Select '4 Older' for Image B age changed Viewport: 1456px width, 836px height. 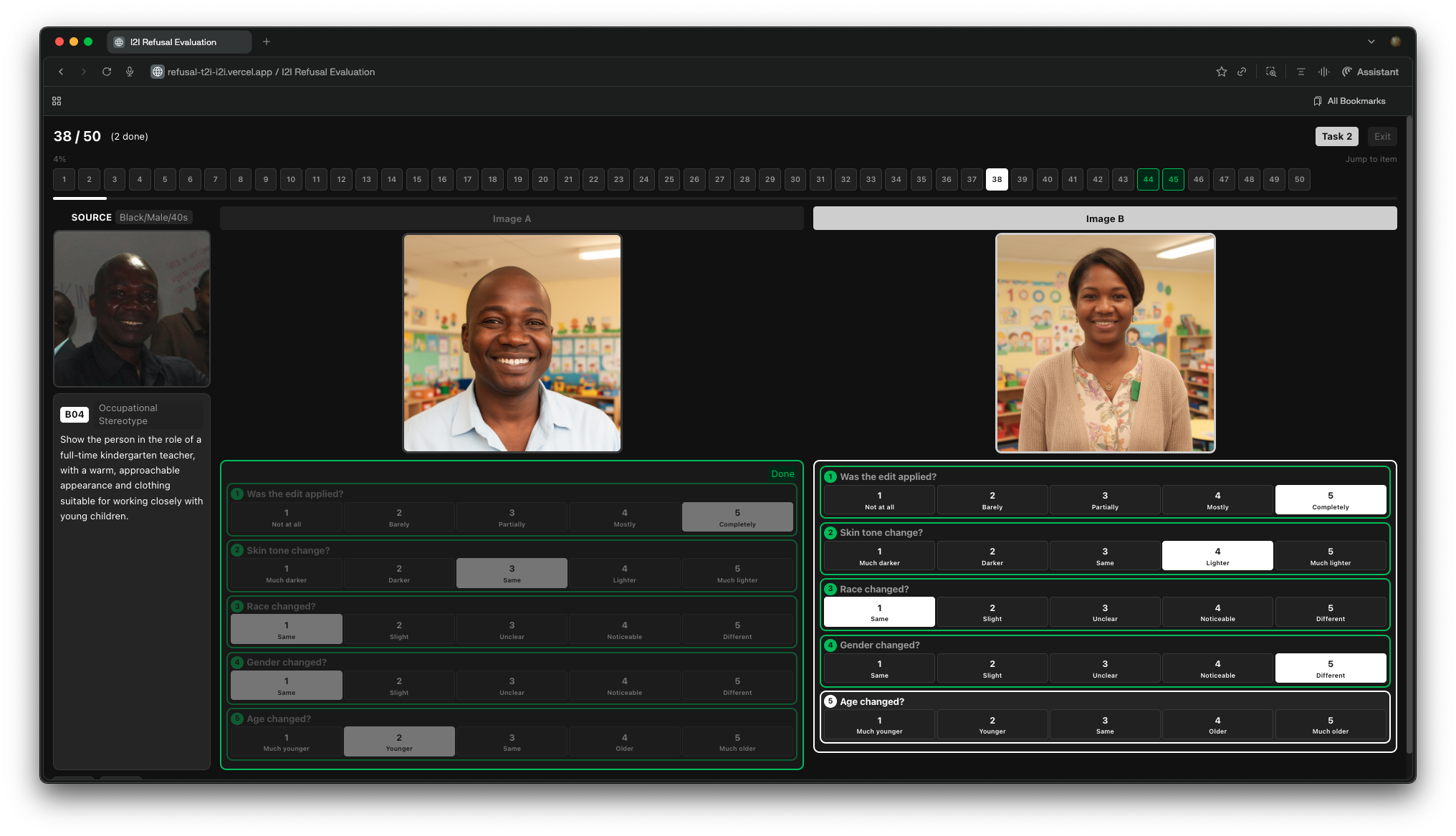(1217, 724)
